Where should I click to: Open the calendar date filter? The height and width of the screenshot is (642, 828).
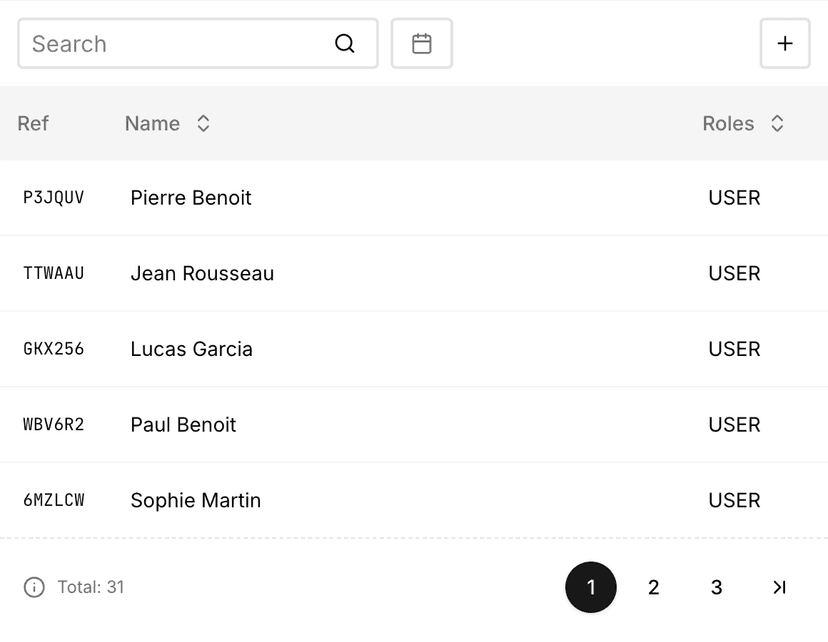pyautogui.click(x=422, y=44)
